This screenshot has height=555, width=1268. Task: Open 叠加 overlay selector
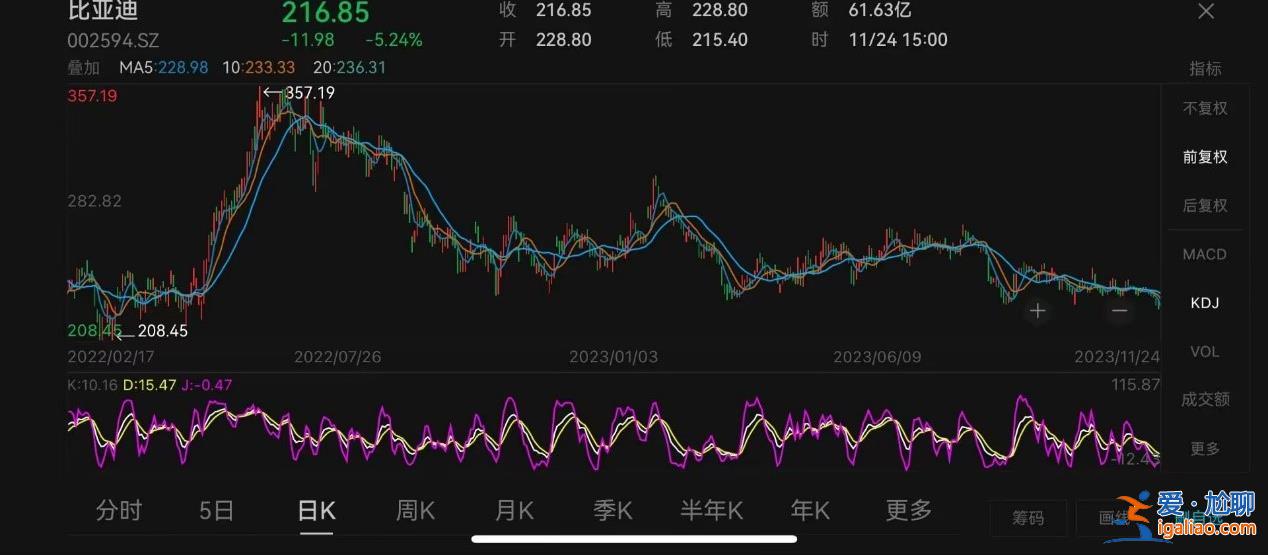pos(84,68)
